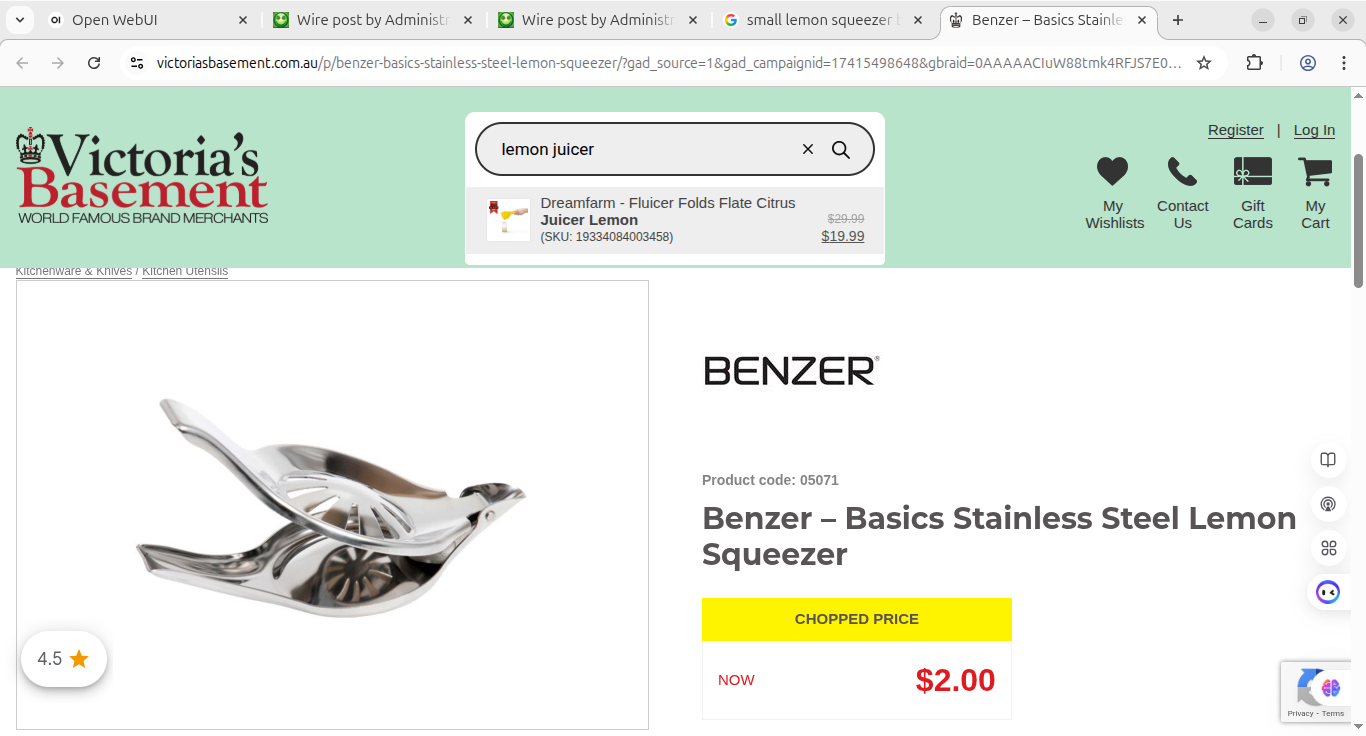Bookmark this page with star icon
Viewport: 1366px width, 736px height.
pyautogui.click(x=1204, y=63)
